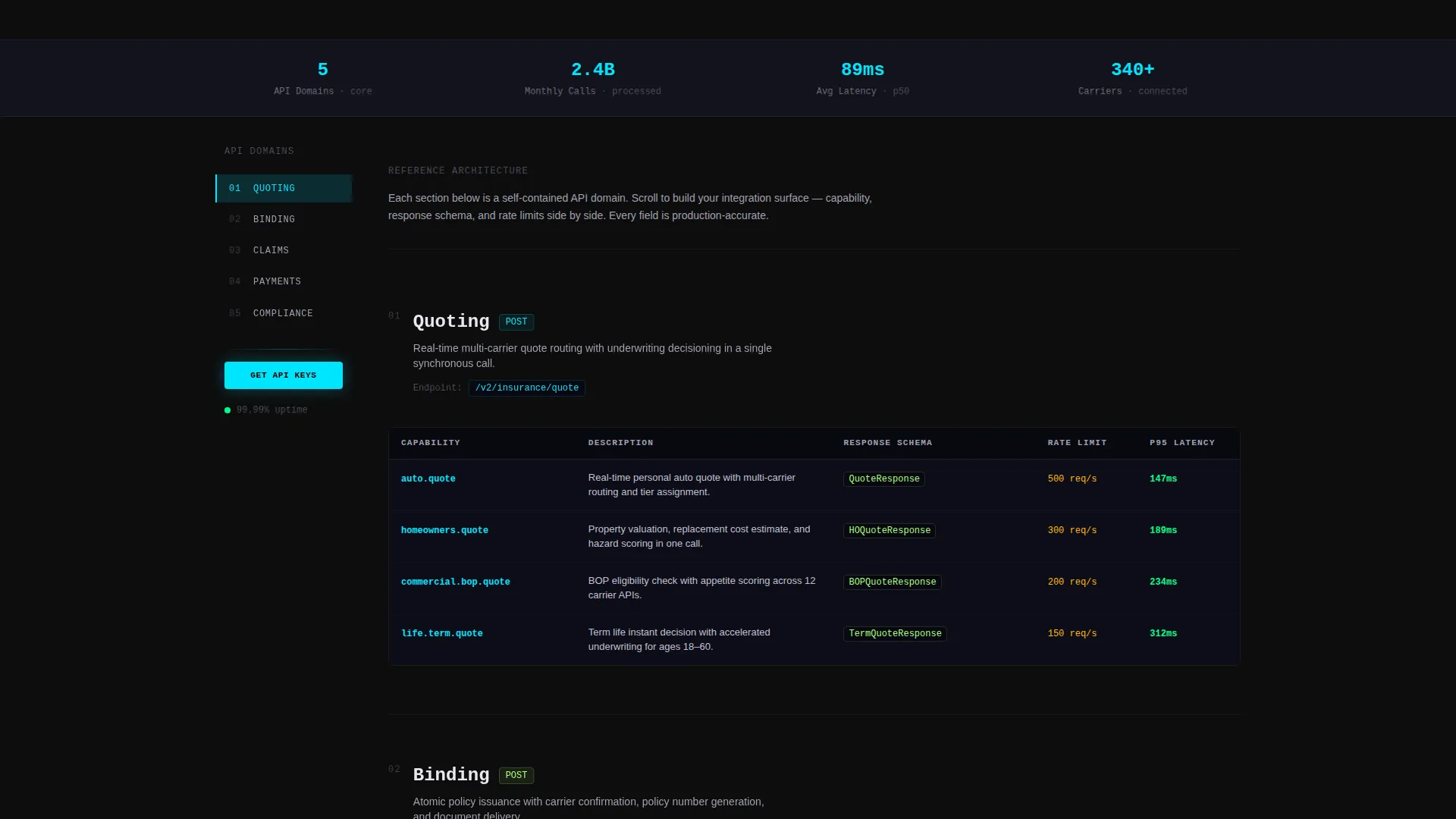
Task: Click the 340+ Carriers stat
Action: coord(1133,78)
